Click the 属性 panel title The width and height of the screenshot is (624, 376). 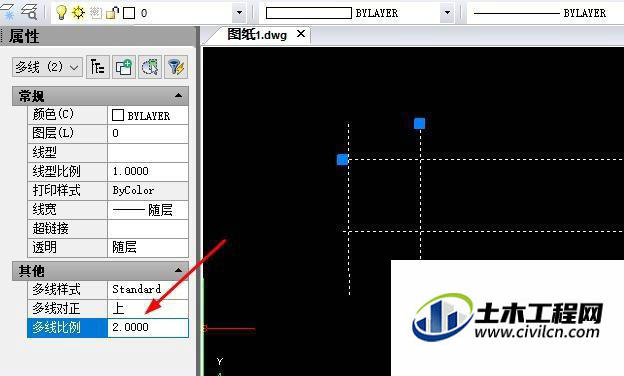coord(24,36)
